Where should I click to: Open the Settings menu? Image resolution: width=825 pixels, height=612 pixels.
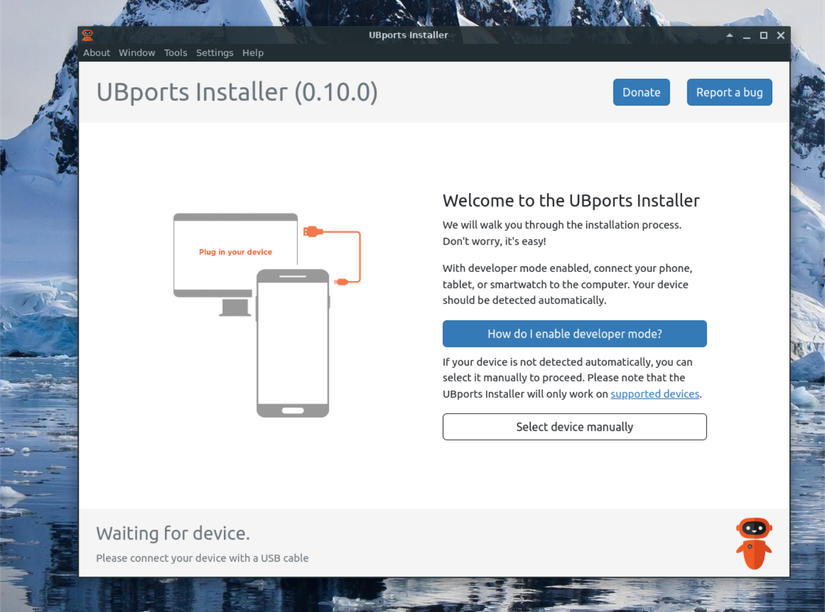pyautogui.click(x=214, y=52)
